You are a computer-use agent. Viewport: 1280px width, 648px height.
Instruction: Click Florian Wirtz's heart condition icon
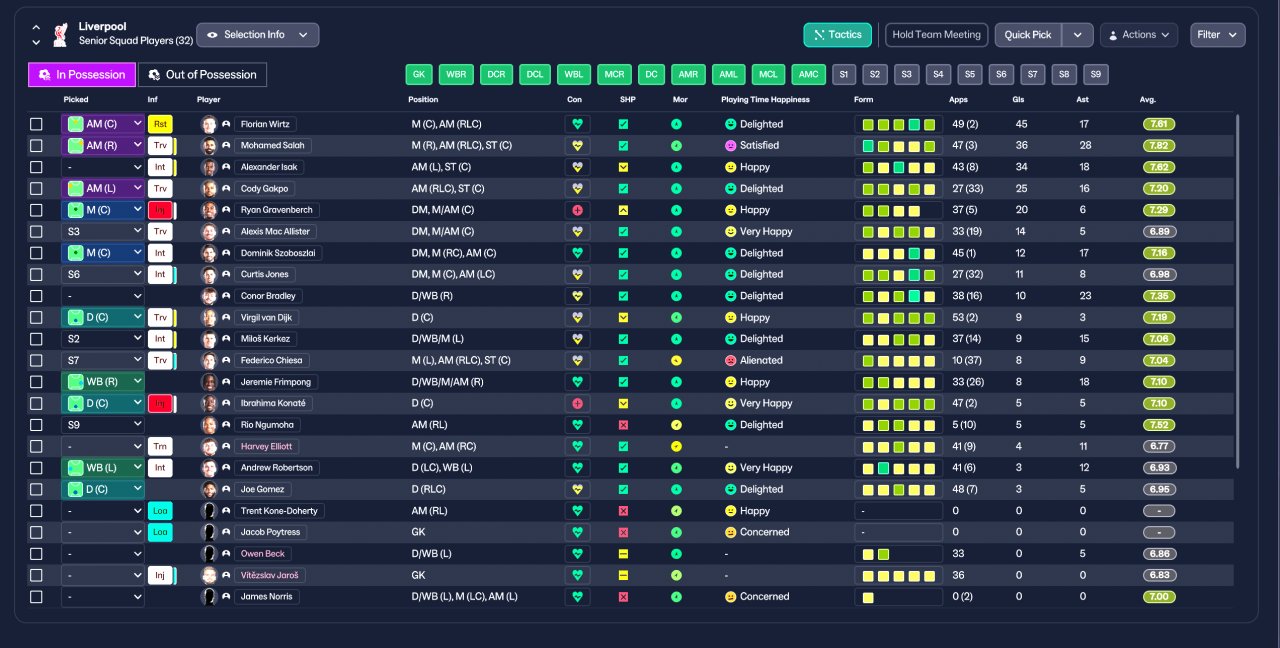coord(577,124)
